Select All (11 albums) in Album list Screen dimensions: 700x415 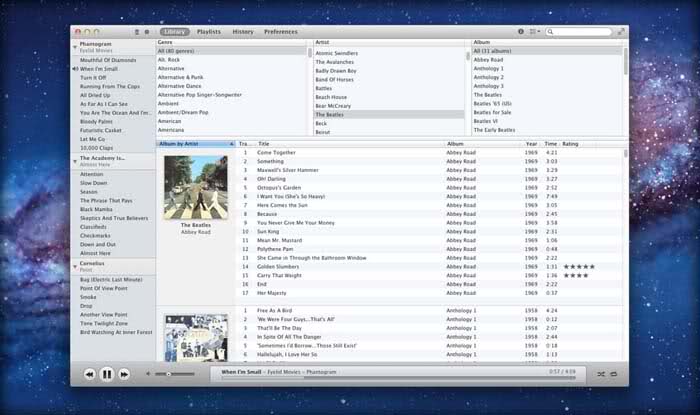(547, 51)
